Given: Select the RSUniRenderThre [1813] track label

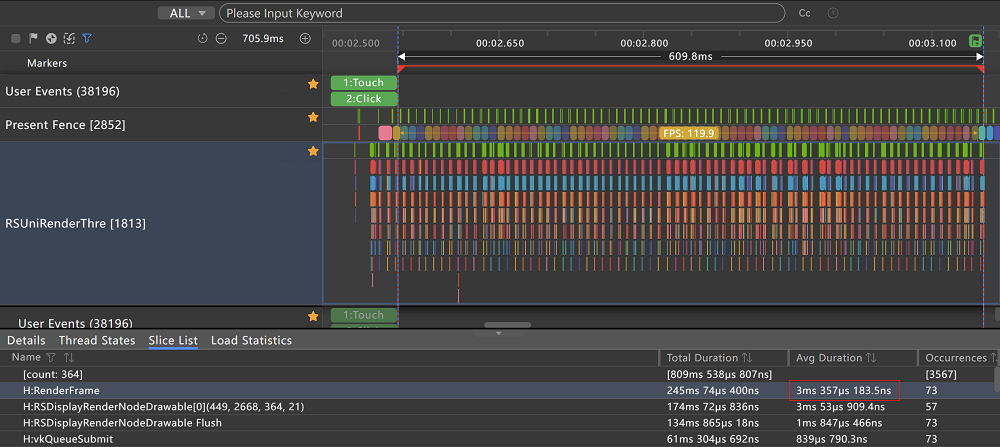Looking at the screenshot, I should (x=76, y=224).
